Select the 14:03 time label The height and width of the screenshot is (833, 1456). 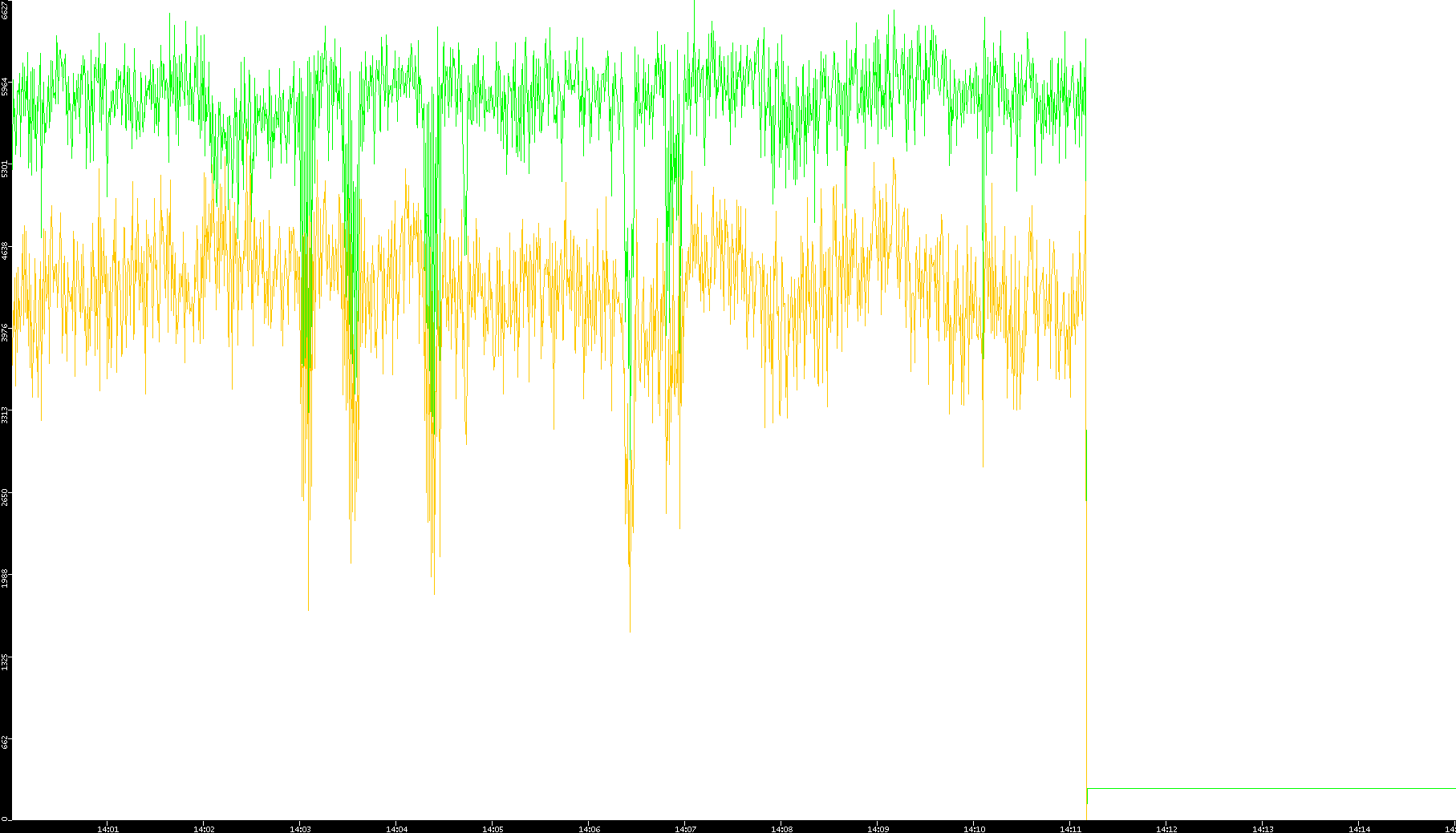300,829
